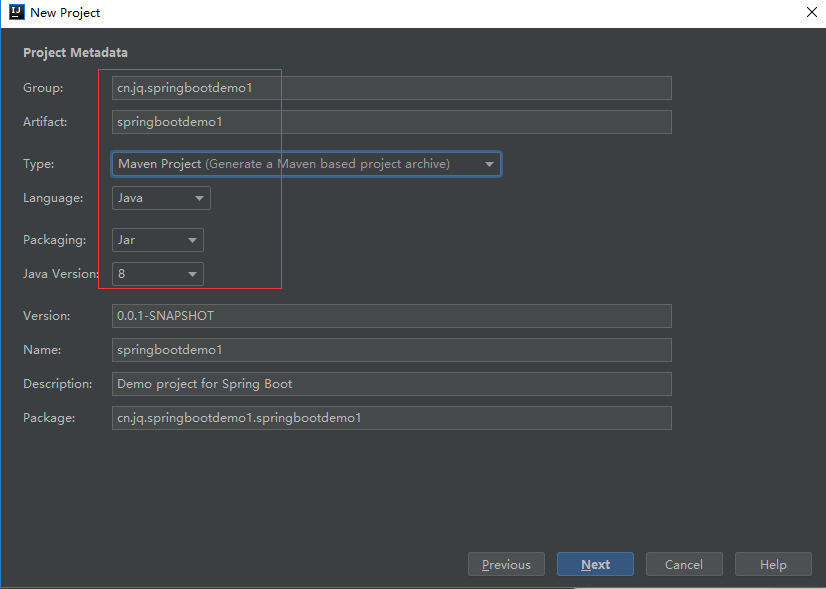Open the Packaging dropdown showing Jar
Image resolution: width=826 pixels, height=589 pixels.
click(x=158, y=240)
